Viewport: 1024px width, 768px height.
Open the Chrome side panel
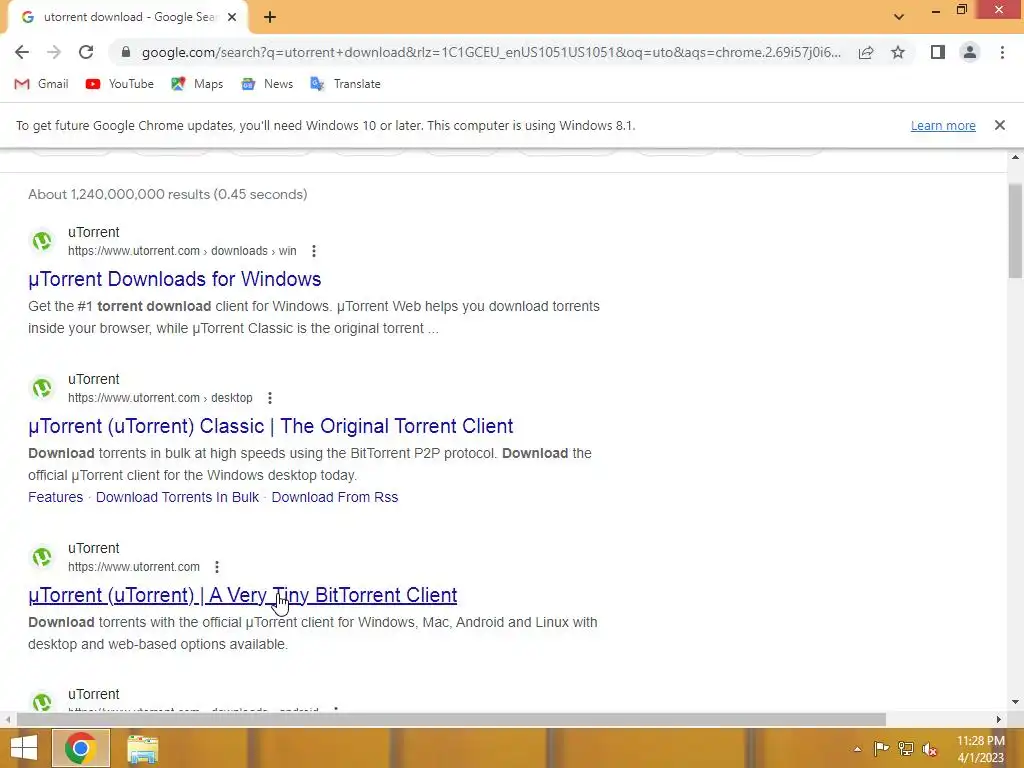(938, 52)
